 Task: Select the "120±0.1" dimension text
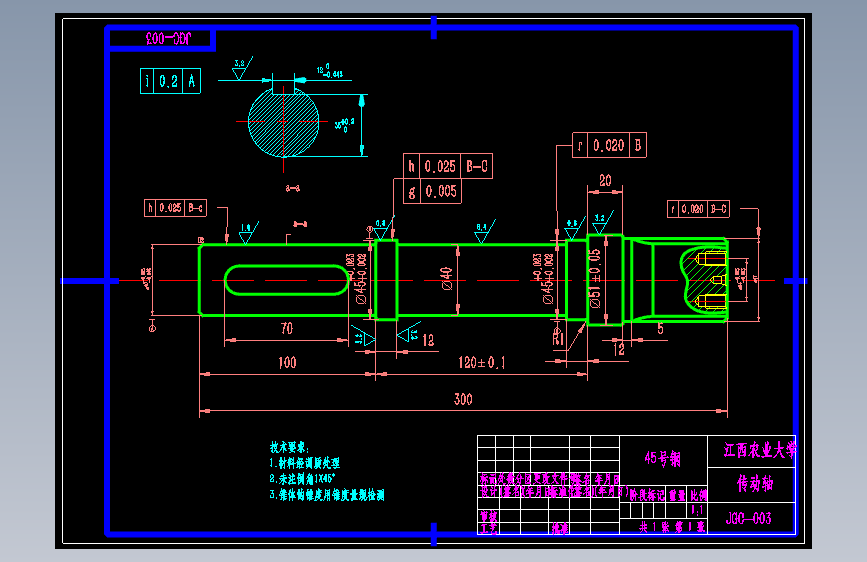[482, 363]
